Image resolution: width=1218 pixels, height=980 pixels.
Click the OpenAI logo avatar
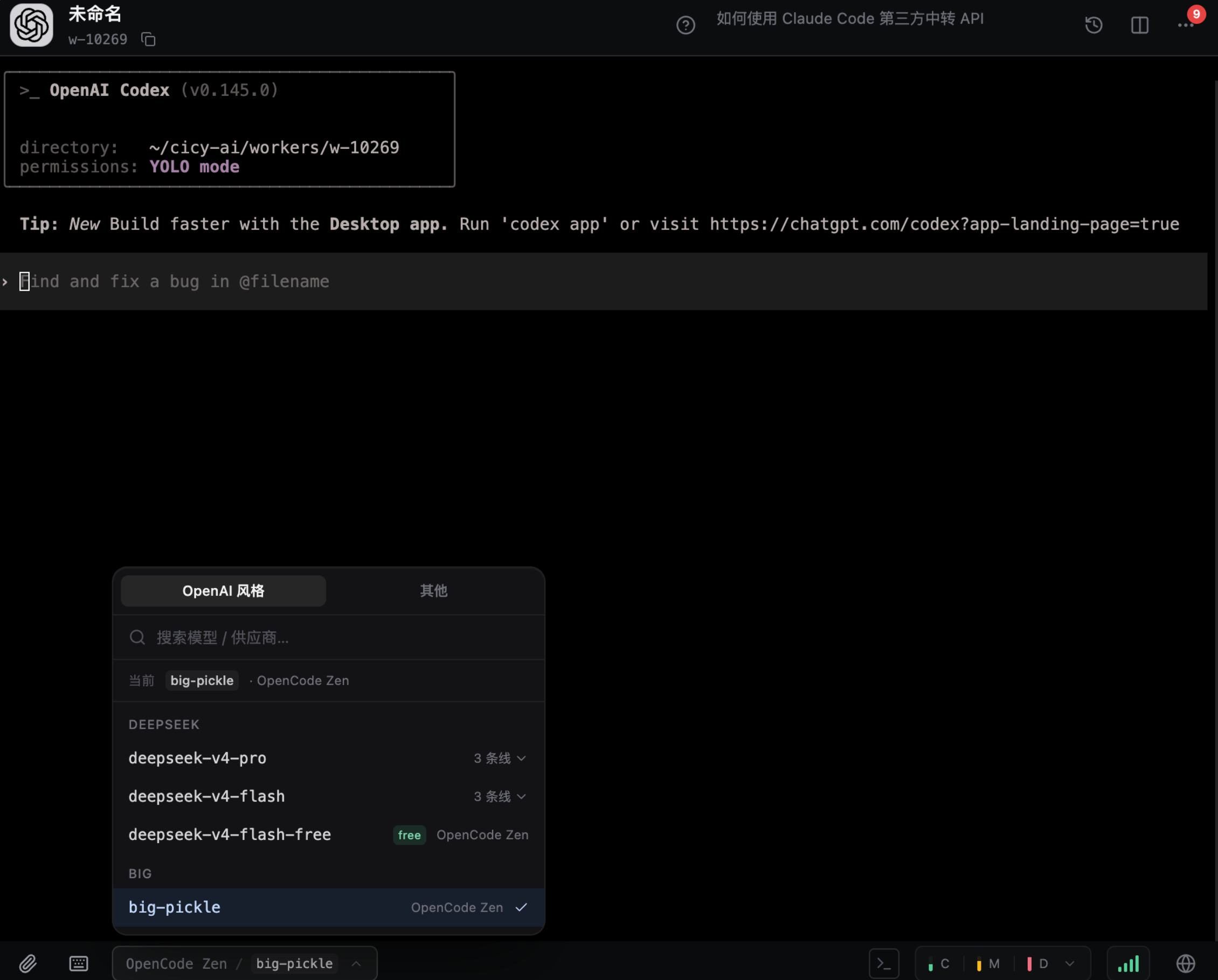(x=32, y=25)
